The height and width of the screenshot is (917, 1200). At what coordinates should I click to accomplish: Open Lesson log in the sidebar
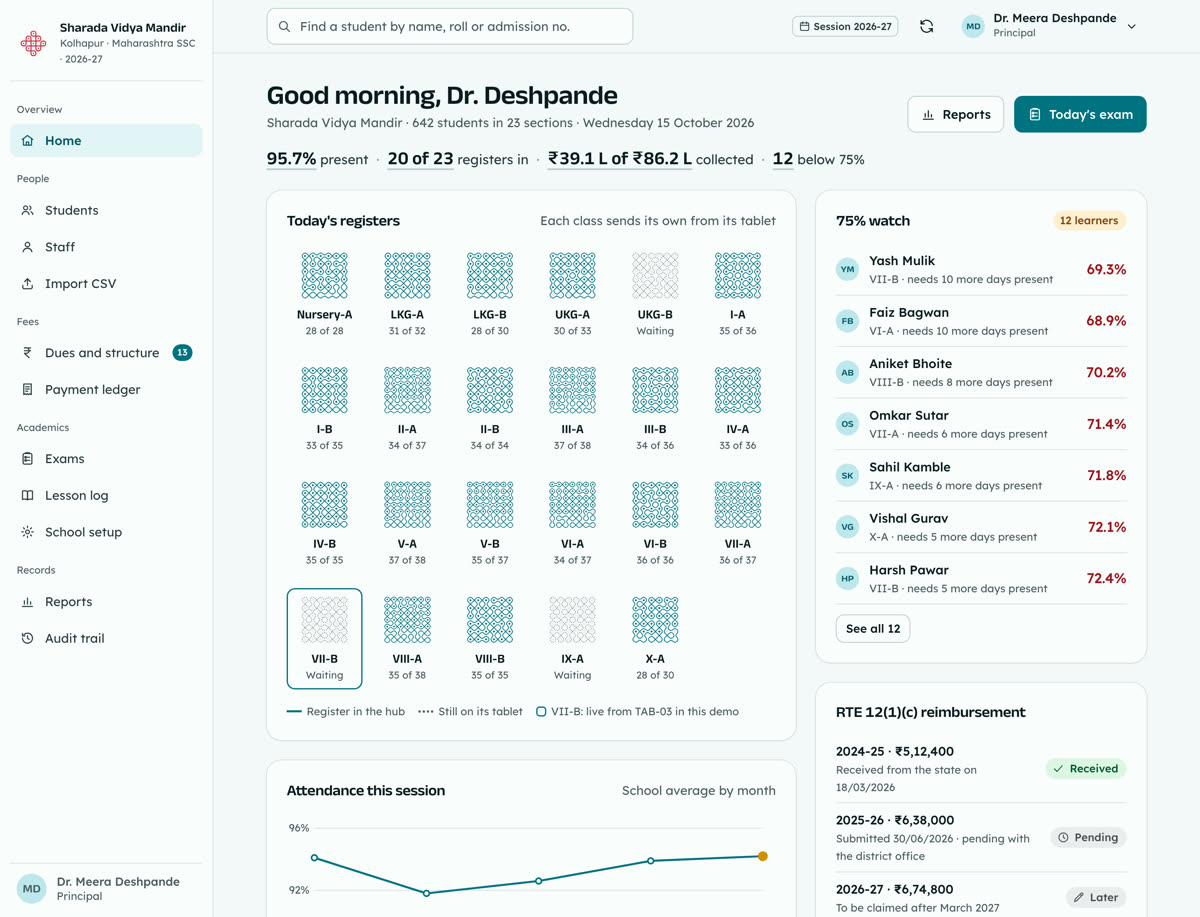[106, 496]
